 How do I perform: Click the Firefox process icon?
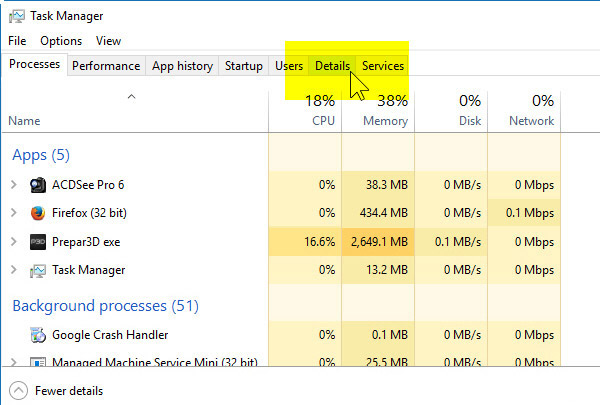click(38, 213)
